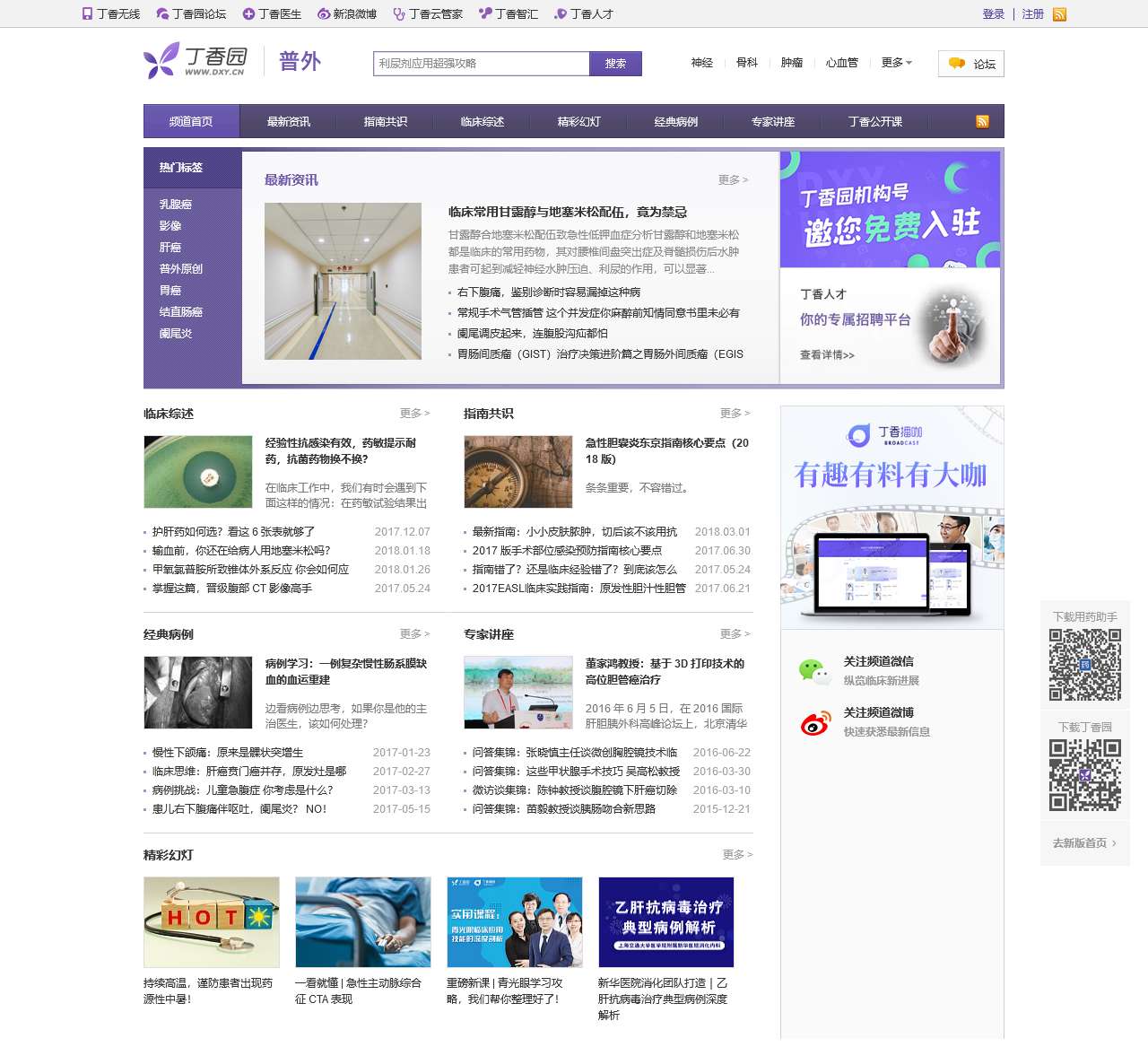Open article 临床常用甘露醇与地塞米松配伍
The image size is (1148, 1047).
click(568, 213)
